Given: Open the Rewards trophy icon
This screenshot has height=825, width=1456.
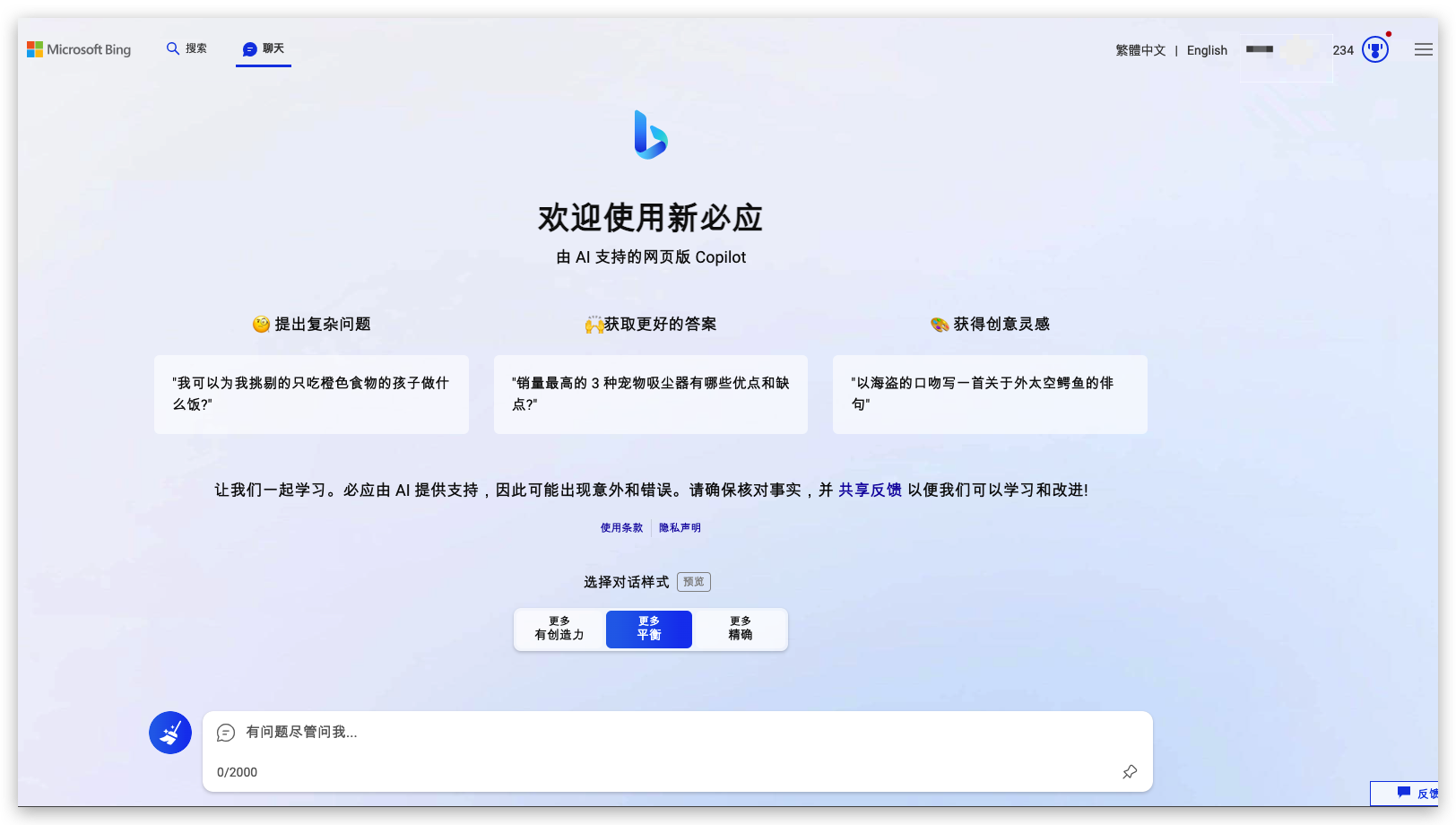Looking at the screenshot, I should (1375, 49).
